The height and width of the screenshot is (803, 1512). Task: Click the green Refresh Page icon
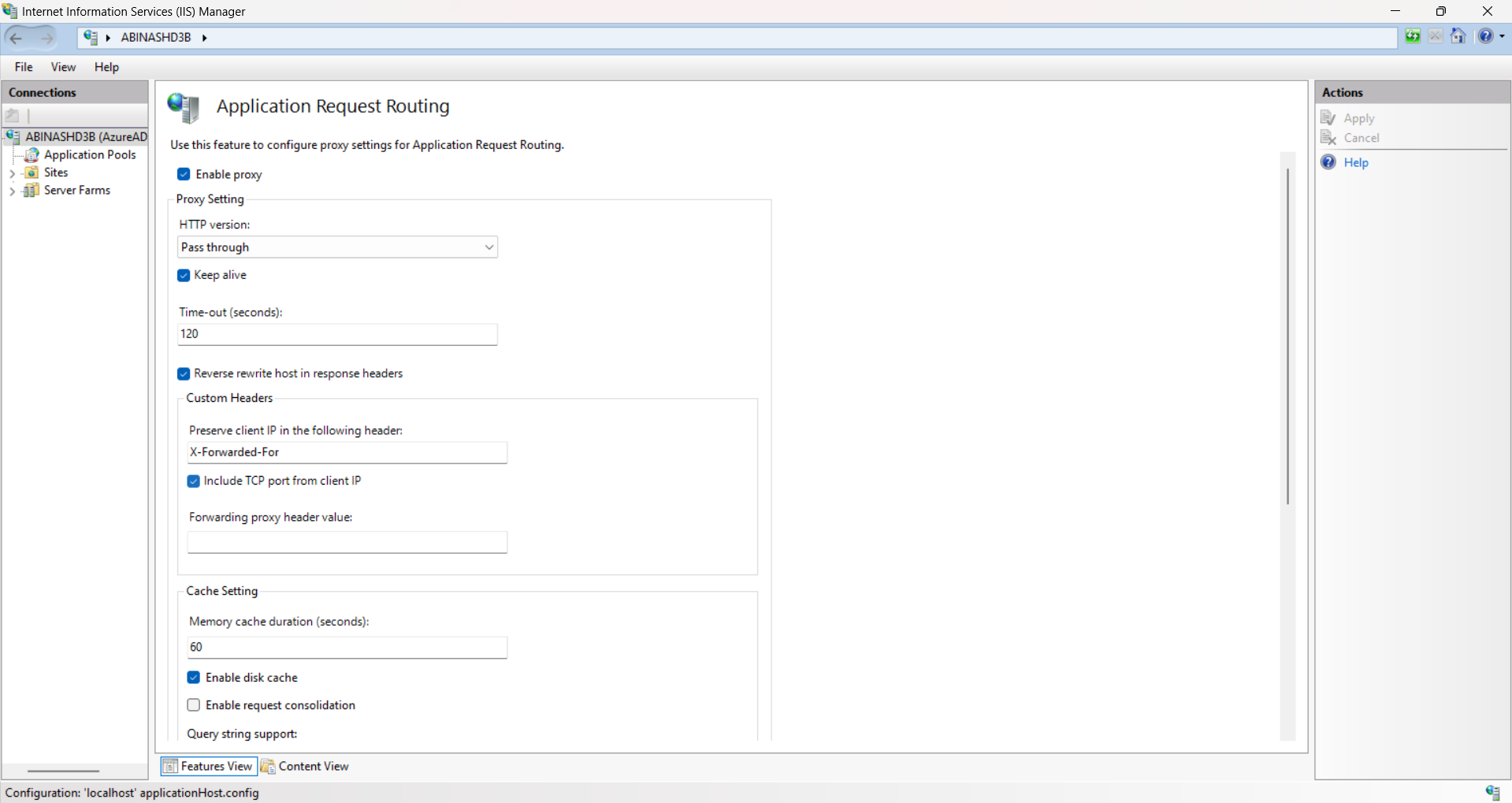pyautogui.click(x=1413, y=36)
